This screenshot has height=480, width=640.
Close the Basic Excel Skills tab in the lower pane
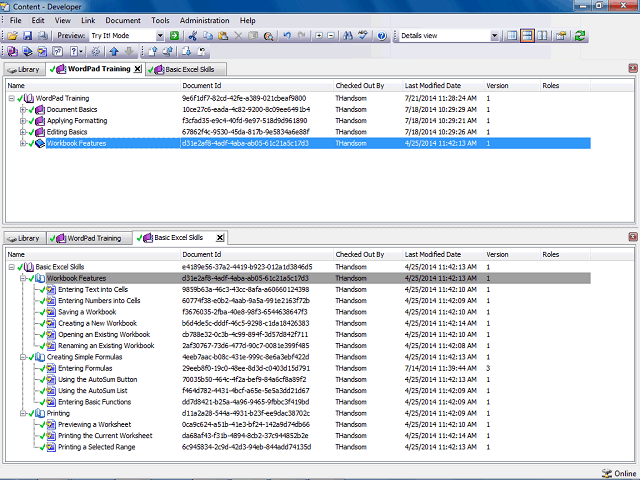[220, 238]
